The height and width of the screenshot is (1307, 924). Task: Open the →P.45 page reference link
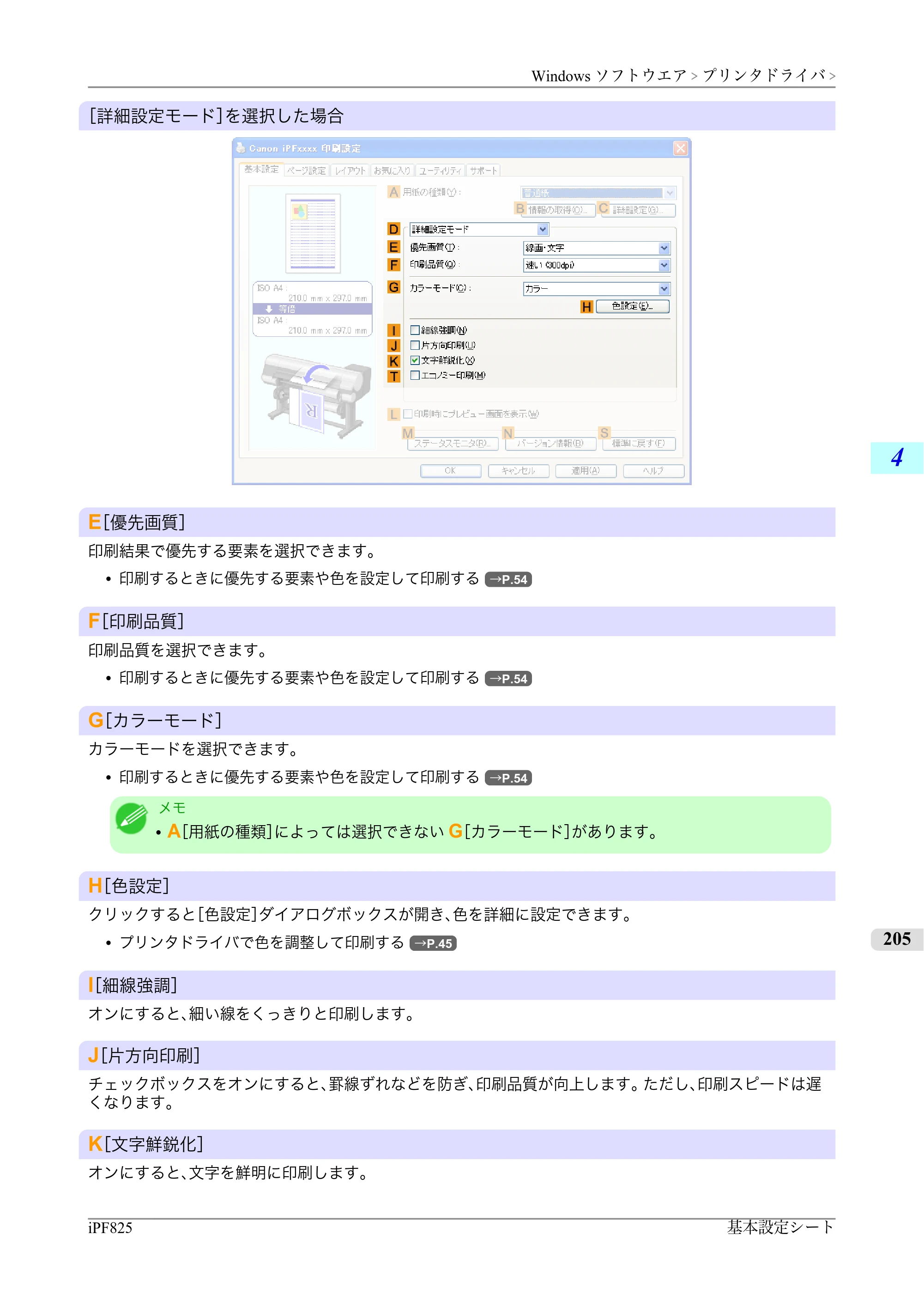(433, 943)
